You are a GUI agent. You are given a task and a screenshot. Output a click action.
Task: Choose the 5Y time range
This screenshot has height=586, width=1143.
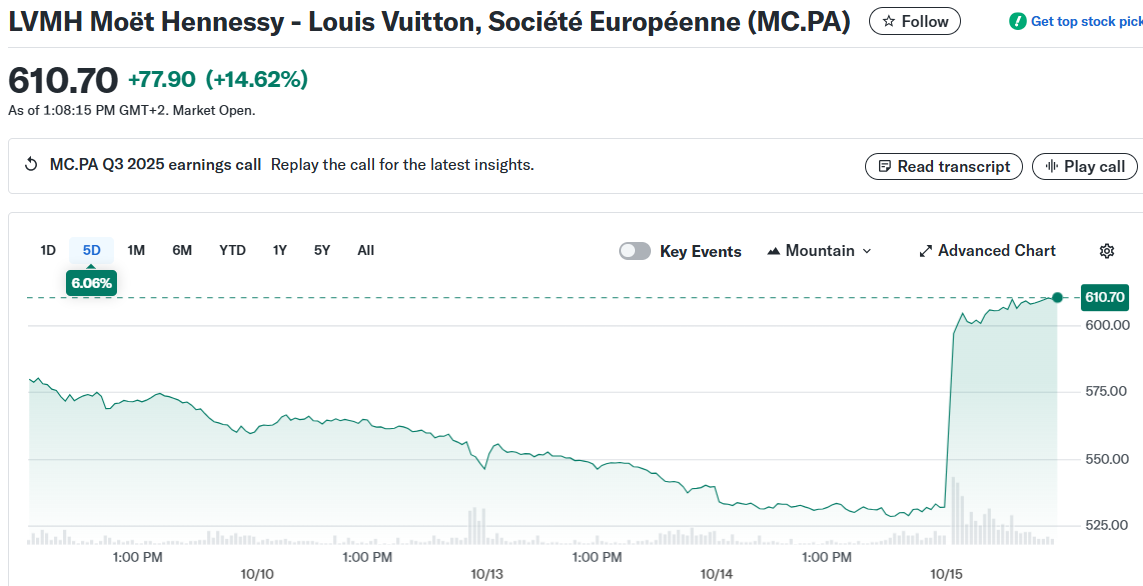(x=322, y=250)
